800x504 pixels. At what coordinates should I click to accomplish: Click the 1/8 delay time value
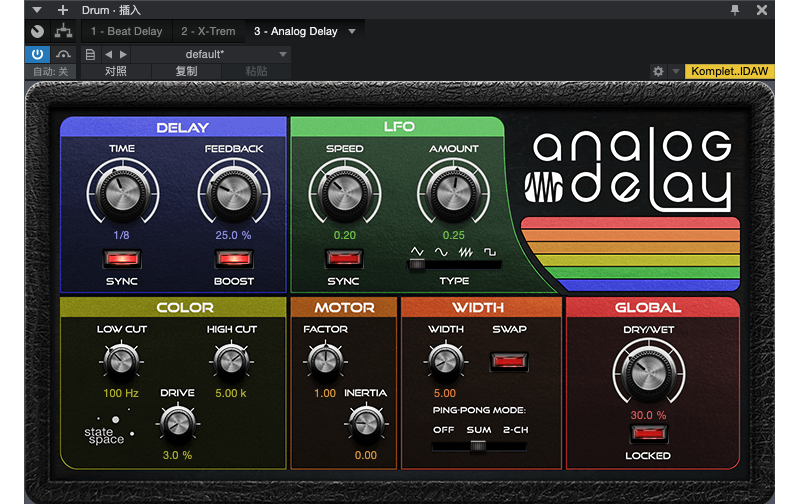(x=121, y=235)
